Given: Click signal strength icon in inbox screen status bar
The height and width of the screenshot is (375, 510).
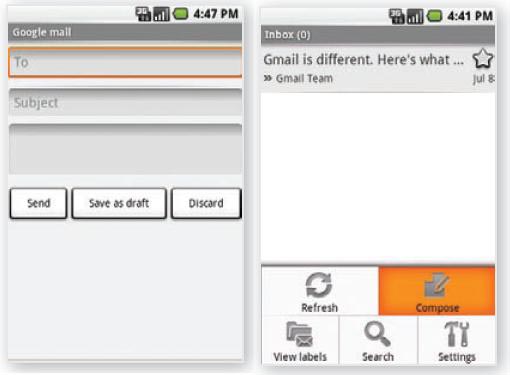Looking at the screenshot, I should 415,16.
